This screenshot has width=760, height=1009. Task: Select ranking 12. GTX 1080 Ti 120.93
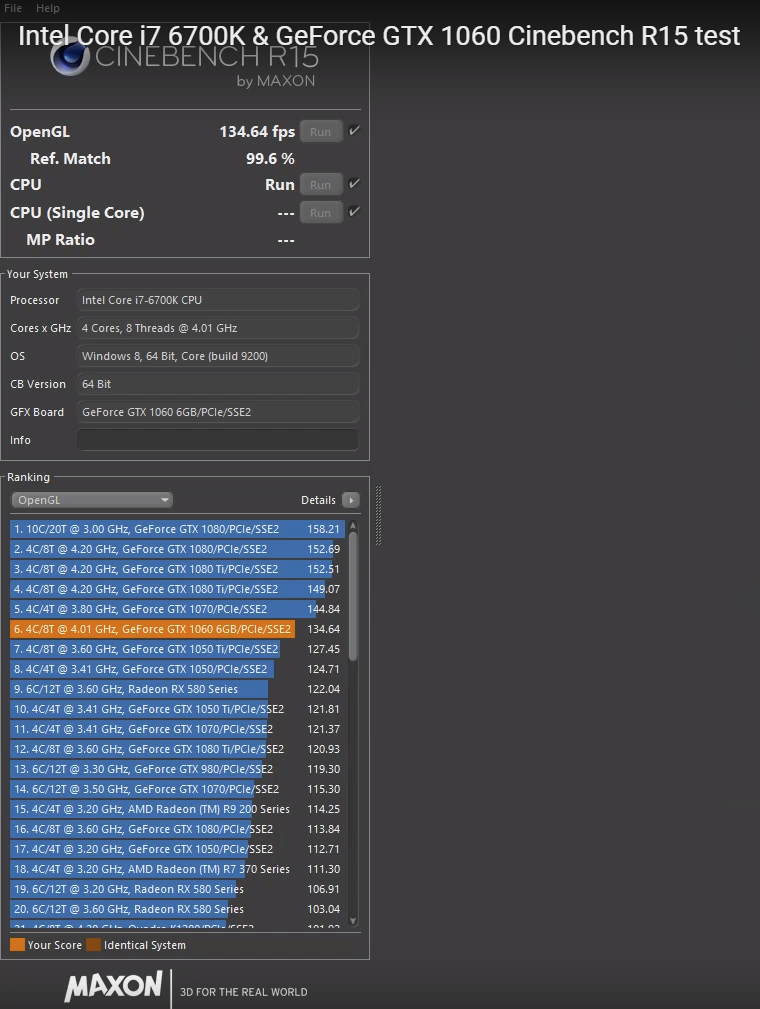(178, 748)
